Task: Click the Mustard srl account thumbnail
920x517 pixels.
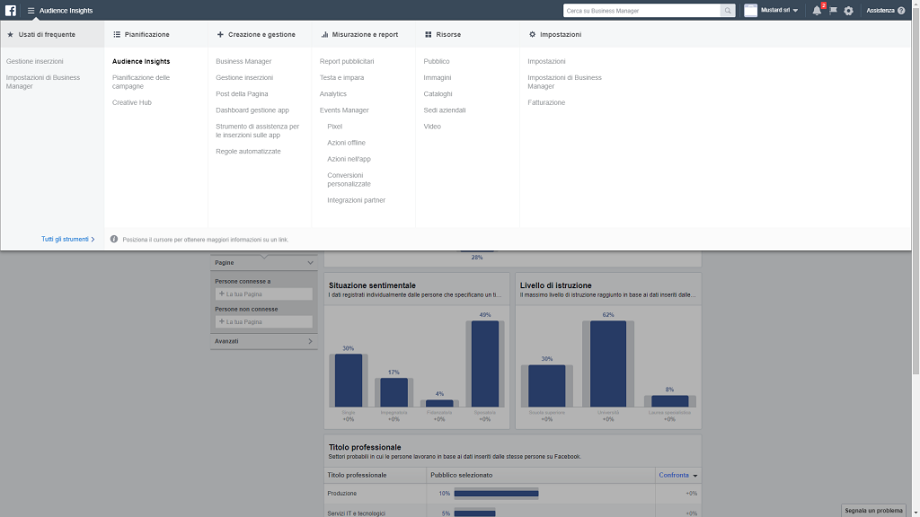Action: click(x=750, y=11)
